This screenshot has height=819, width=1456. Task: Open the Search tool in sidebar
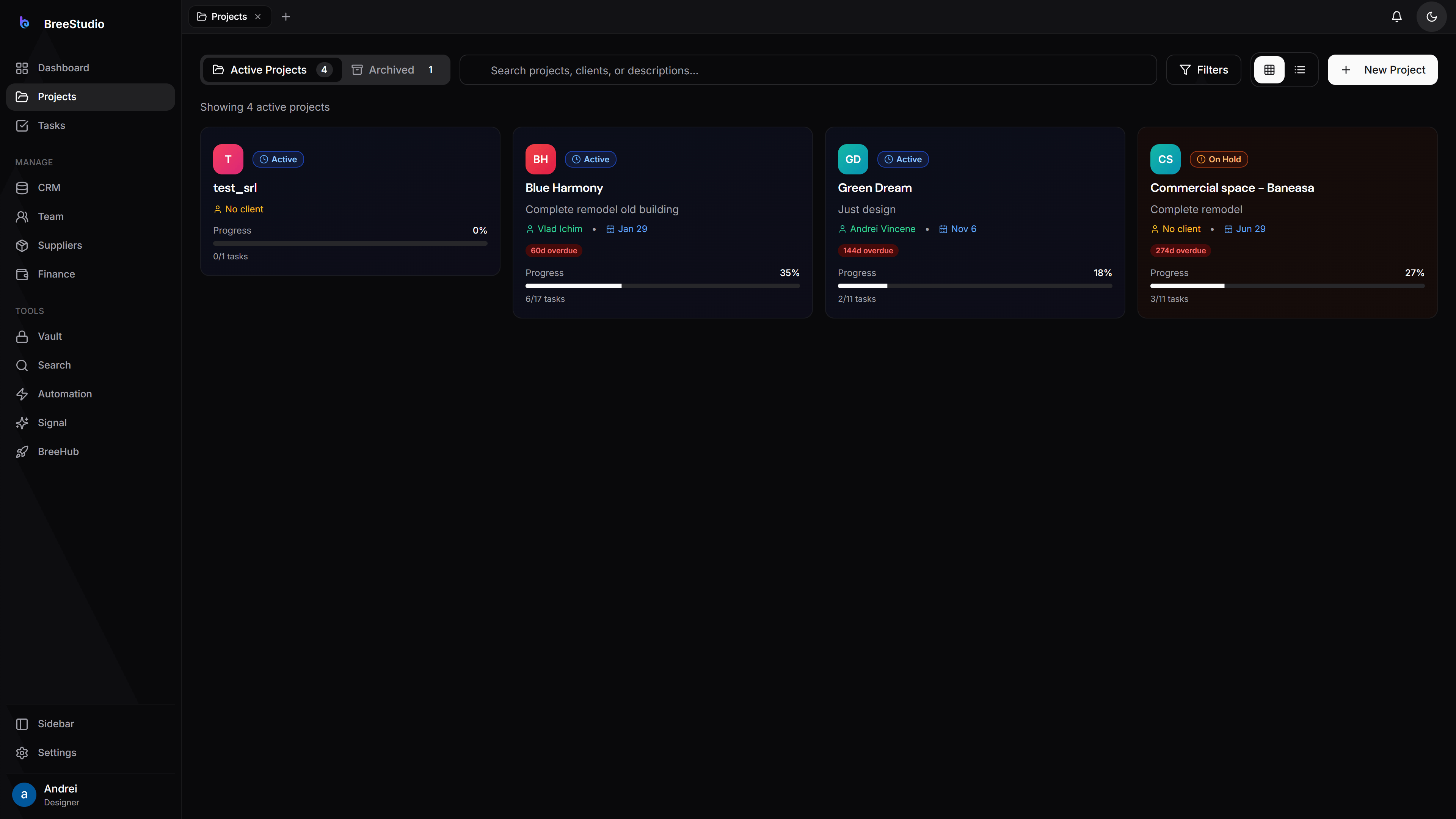pyautogui.click(x=91, y=365)
